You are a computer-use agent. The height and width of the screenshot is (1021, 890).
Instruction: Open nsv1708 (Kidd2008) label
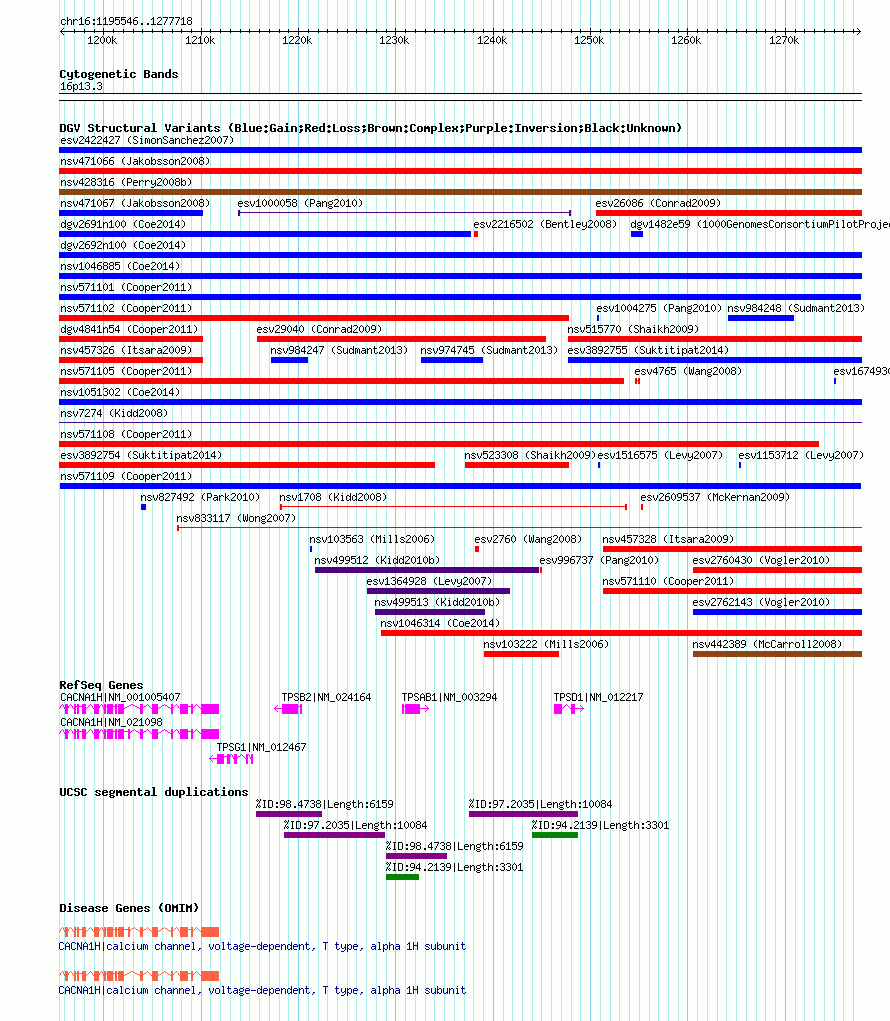333,497
